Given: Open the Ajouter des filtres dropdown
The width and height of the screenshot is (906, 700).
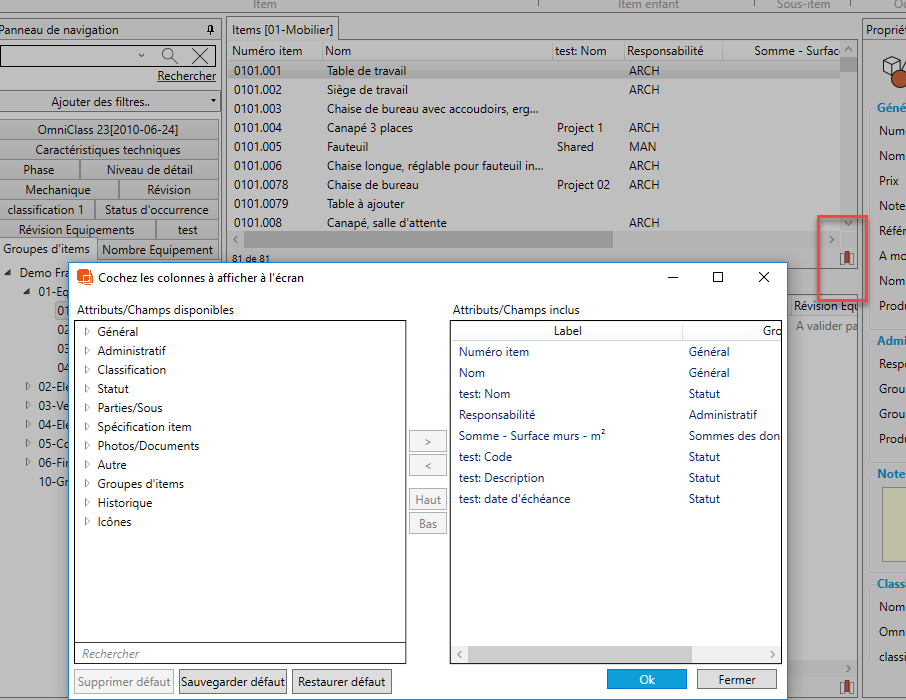Looking at the screenshot, I should pyautogui.click(x=110, y=102).
